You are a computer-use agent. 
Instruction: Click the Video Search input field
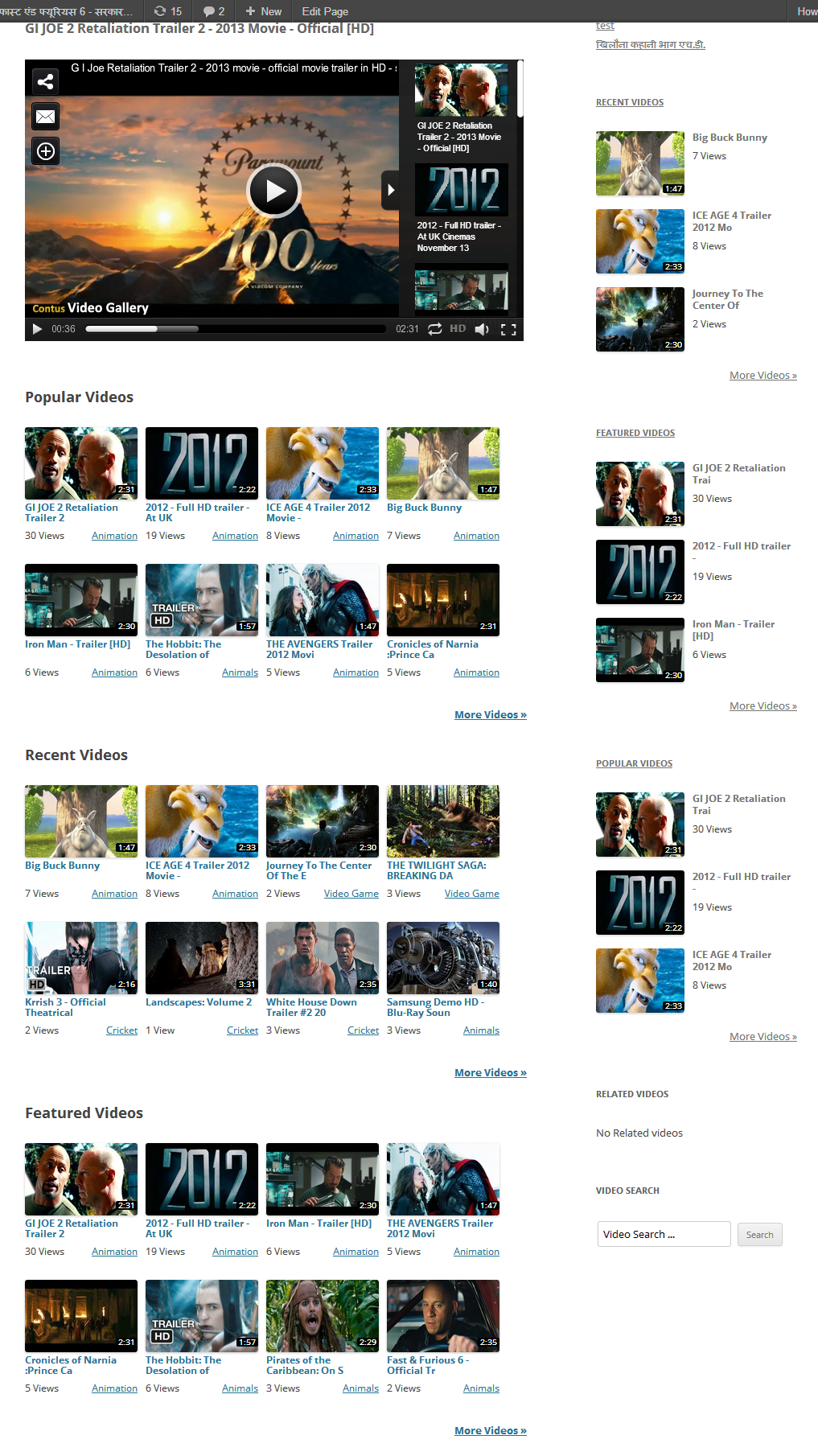coord(664,1234)
